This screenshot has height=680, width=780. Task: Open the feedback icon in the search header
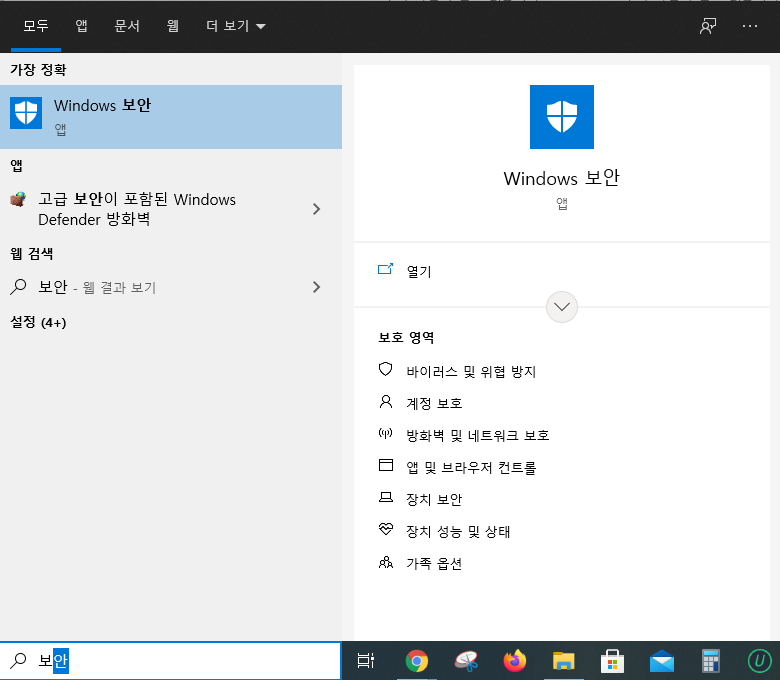(x=708, y=26)
